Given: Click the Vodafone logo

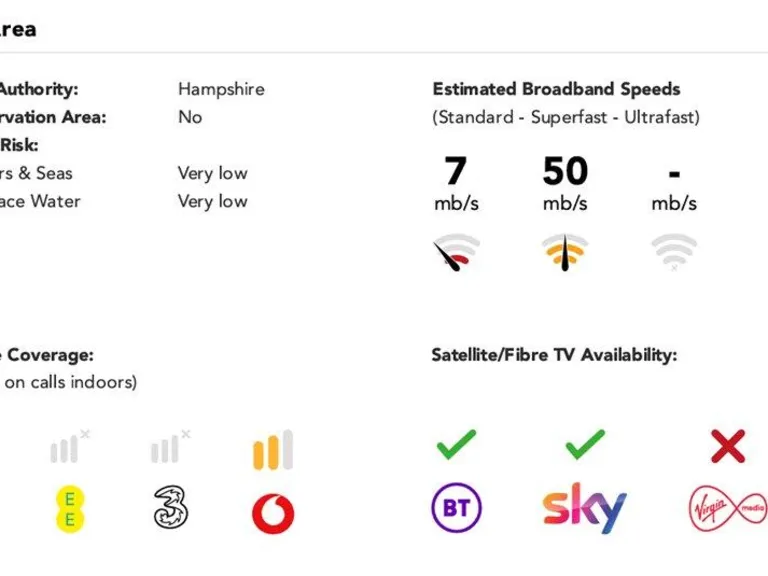Looking at the screenshot, I should click(273, 513).
